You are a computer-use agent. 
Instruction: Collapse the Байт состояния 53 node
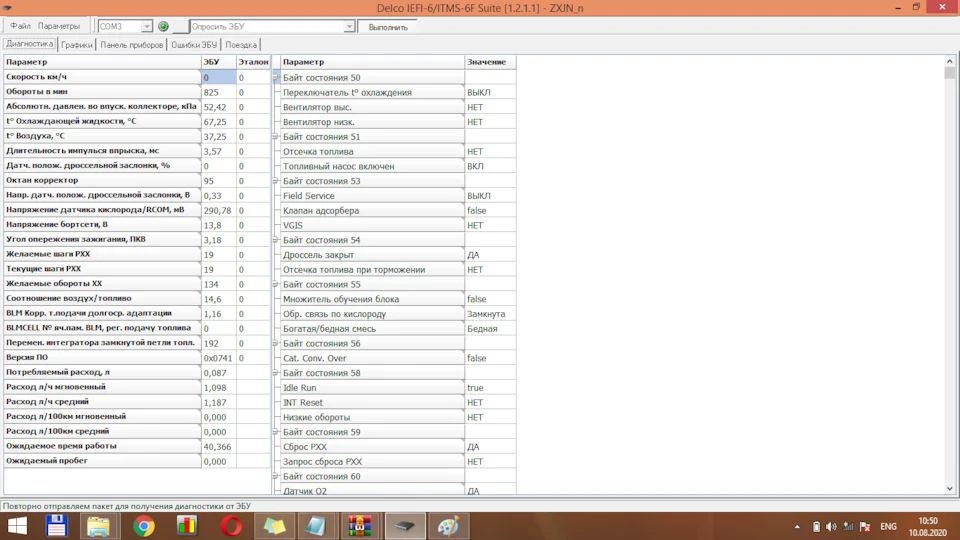(x=275, y=181)
